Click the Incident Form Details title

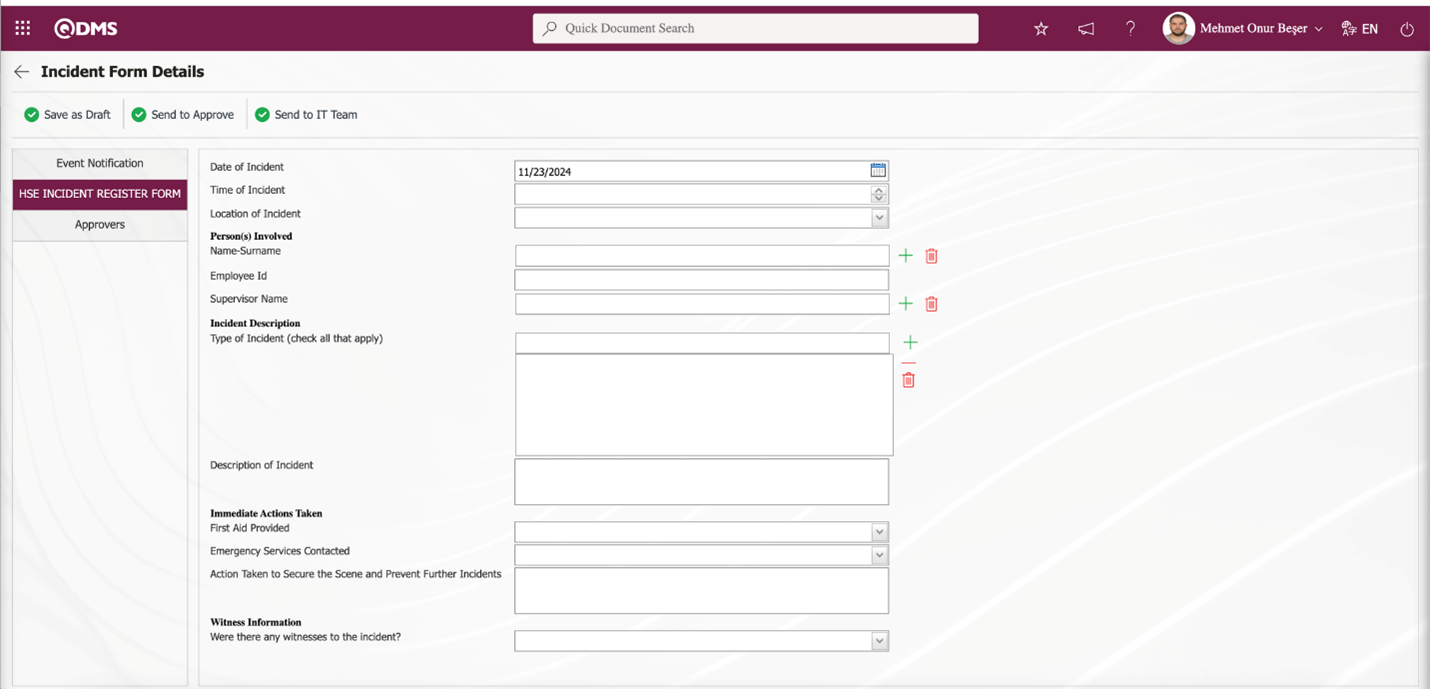click(122, 72)
